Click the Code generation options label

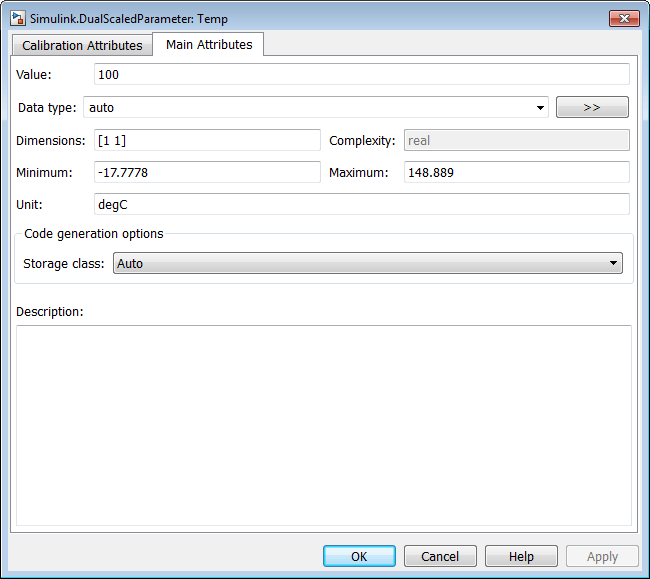(94, 234)
